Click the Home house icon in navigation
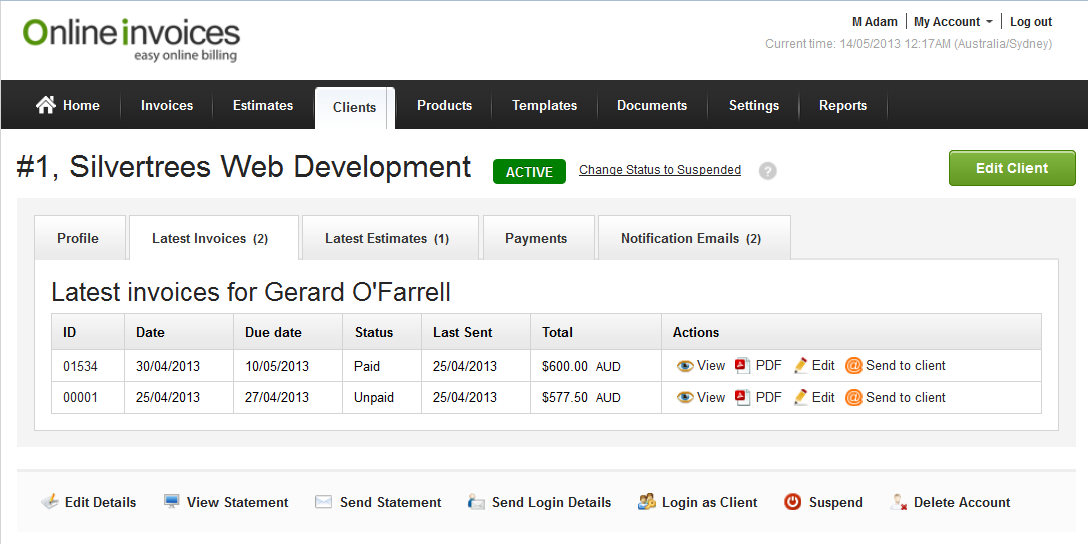1088x544 pixels. point(45,105)
